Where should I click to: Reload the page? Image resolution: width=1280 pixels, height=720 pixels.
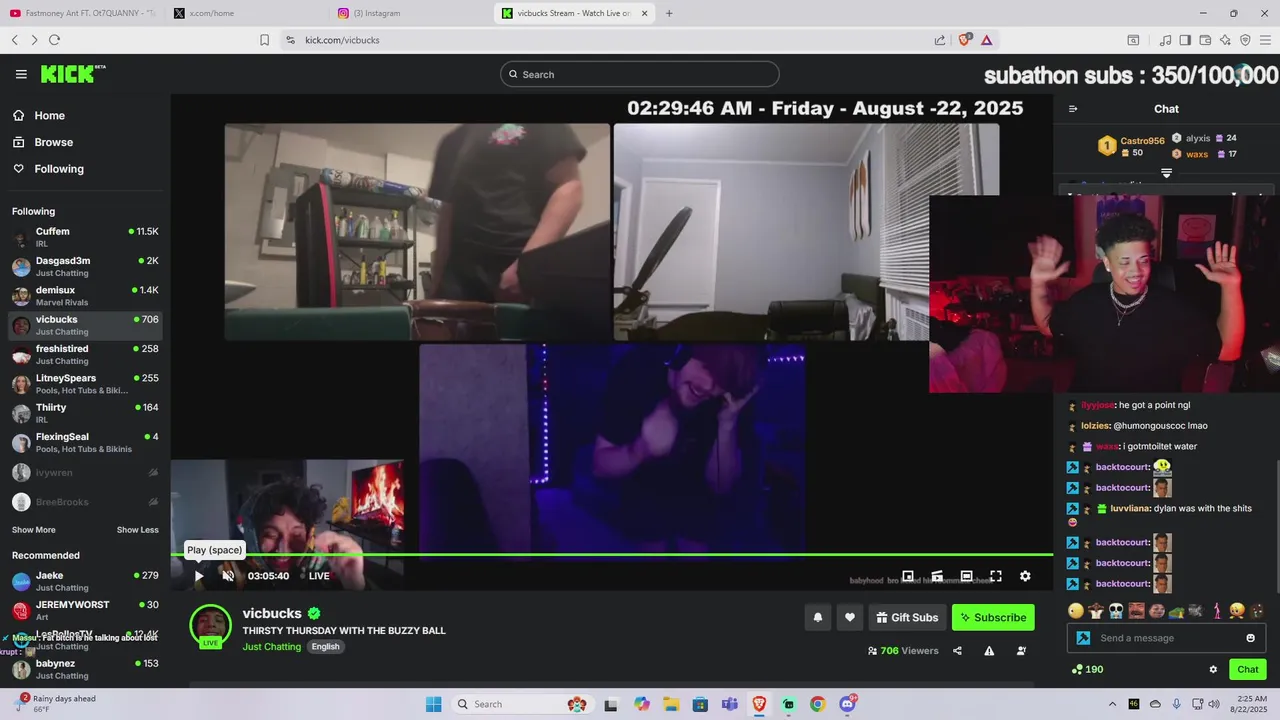pos(54,40)
